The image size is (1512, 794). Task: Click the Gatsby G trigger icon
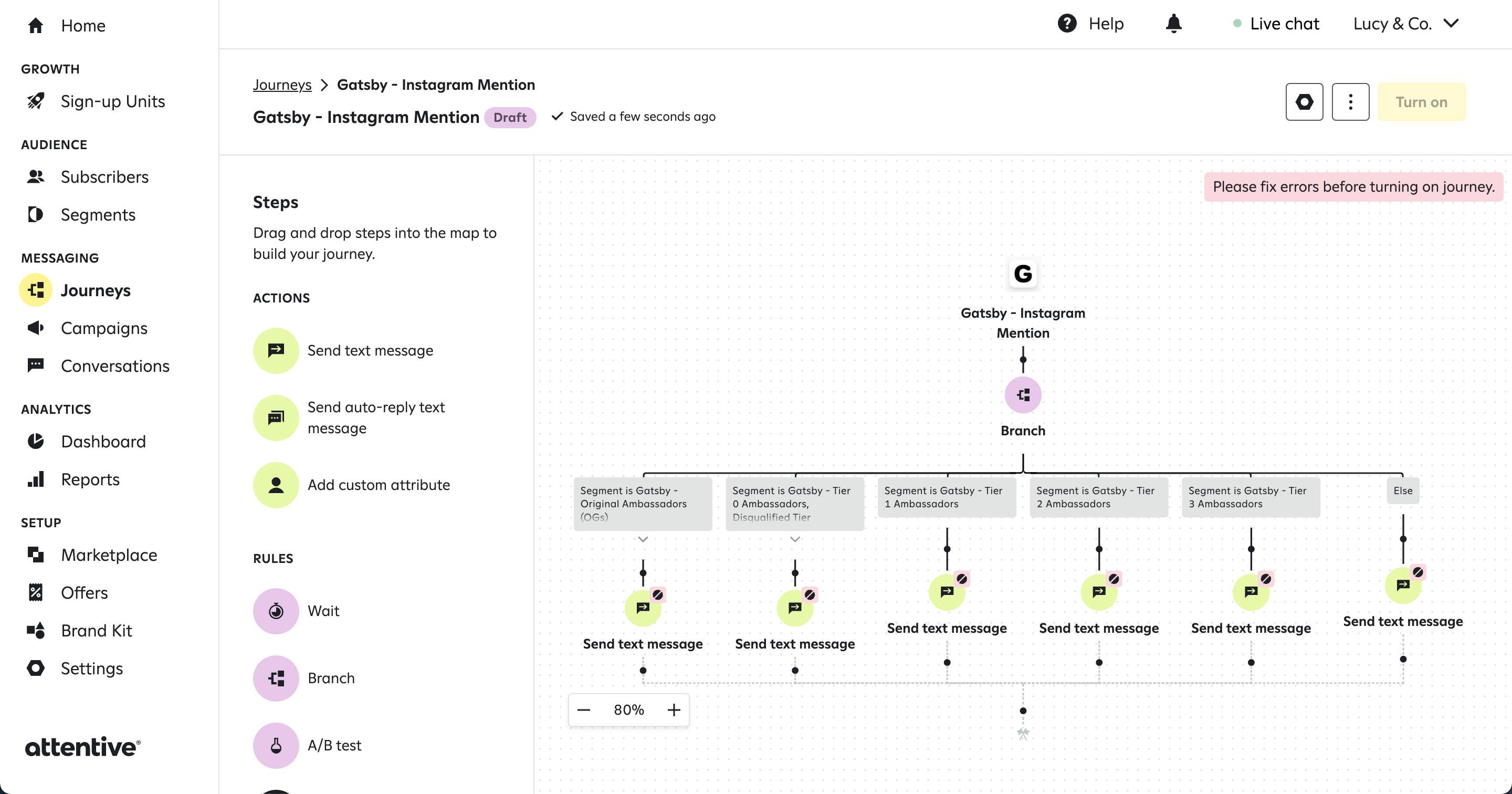pos(1023,274)
